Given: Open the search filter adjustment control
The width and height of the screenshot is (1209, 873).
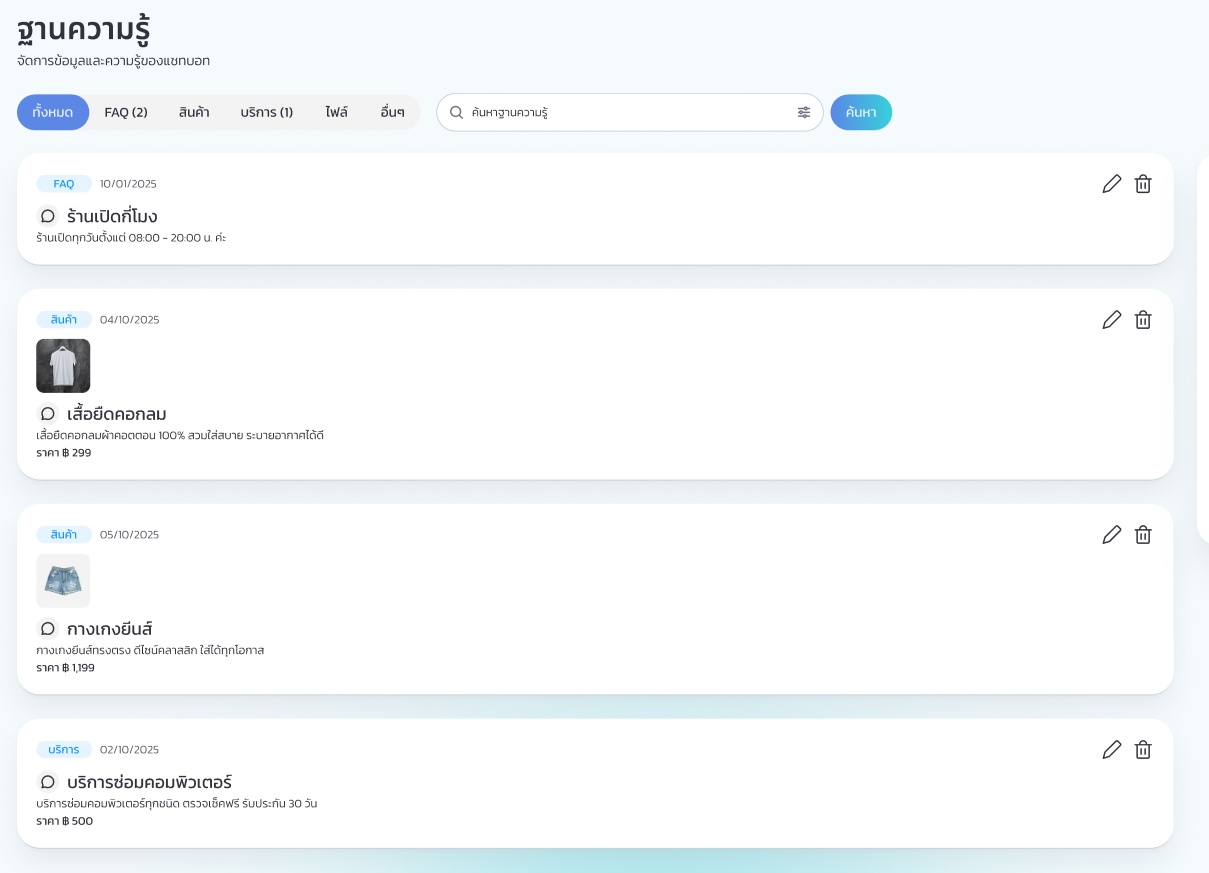Looking at the screenshot, I should [x=803, y=112].
